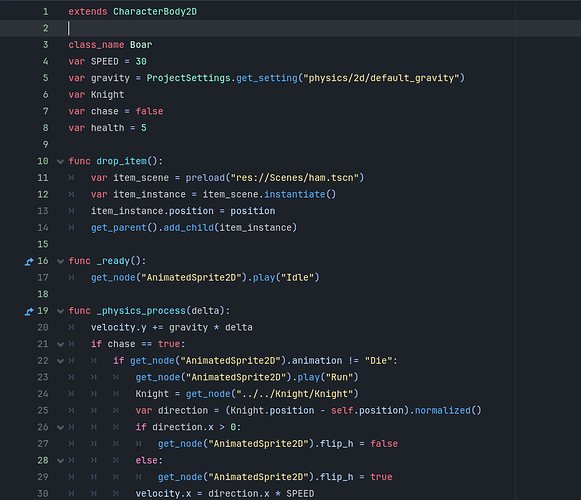Click the ProjectSettings identifier on line 5

[188, 78]
